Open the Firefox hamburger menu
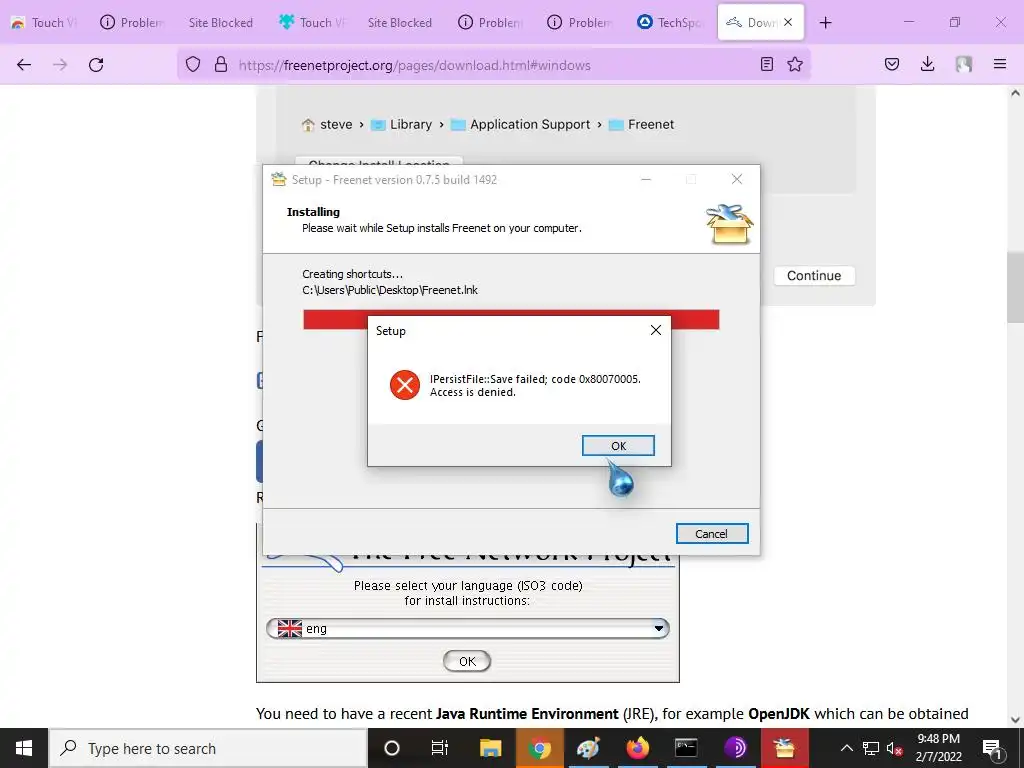The width and height of the screenshot is (1024, 768). coord(999,64)
